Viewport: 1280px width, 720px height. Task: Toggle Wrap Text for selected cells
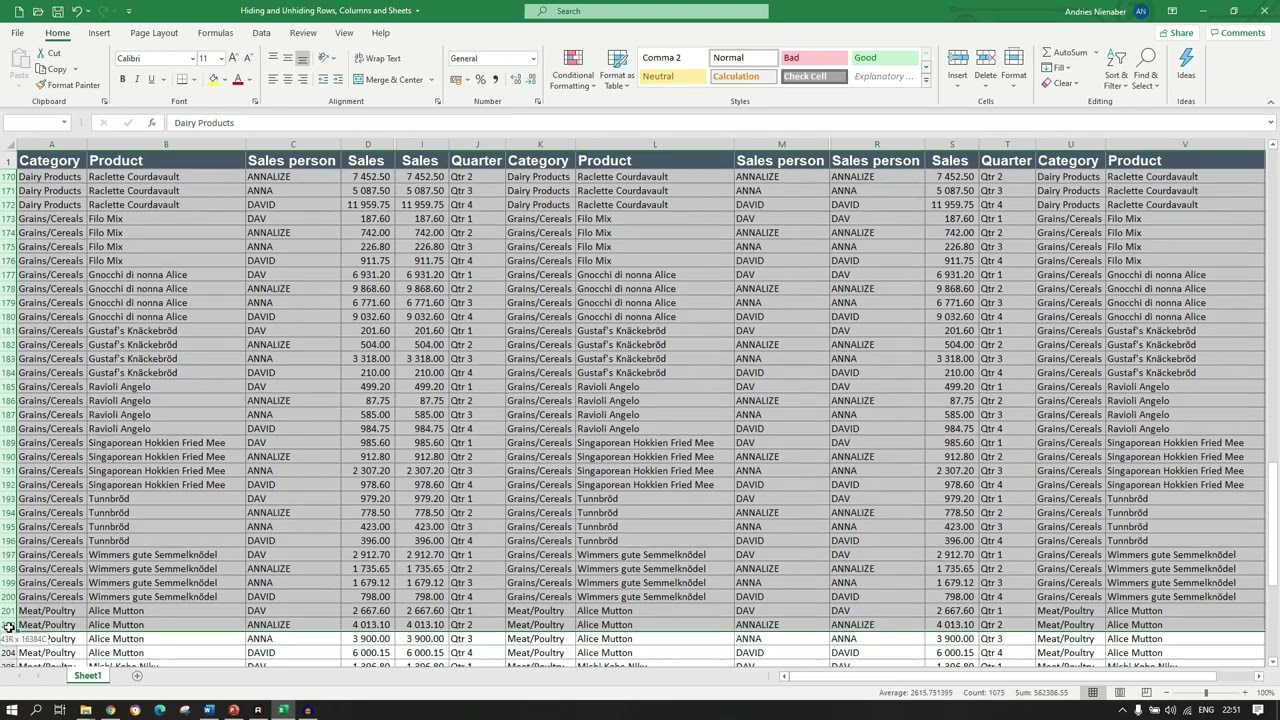377,58
